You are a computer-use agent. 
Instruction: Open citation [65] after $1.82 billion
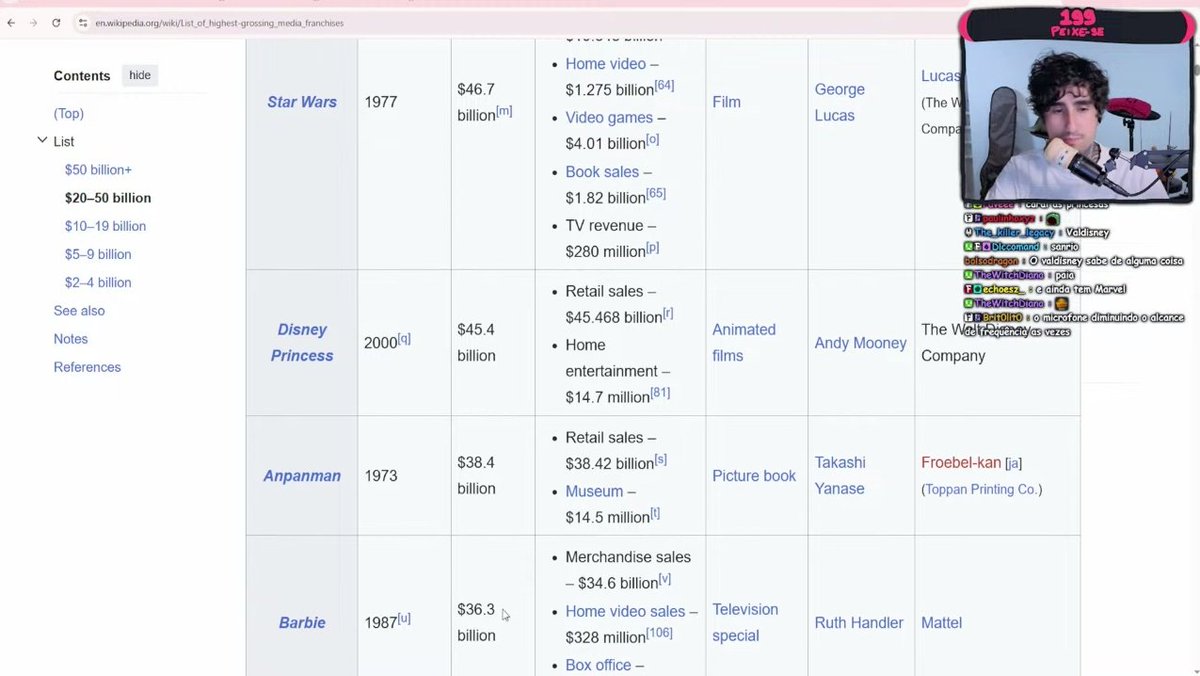point(656,193)
